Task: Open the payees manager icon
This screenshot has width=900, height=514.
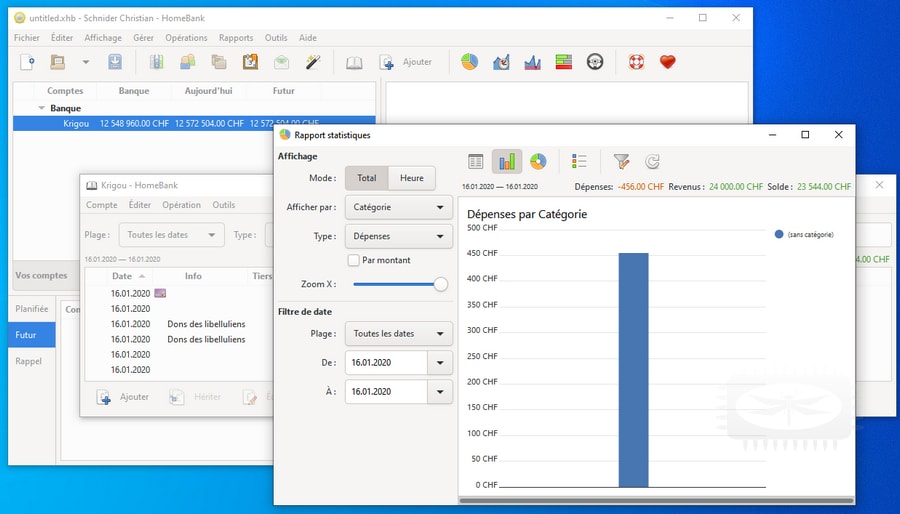Action: 188,62
